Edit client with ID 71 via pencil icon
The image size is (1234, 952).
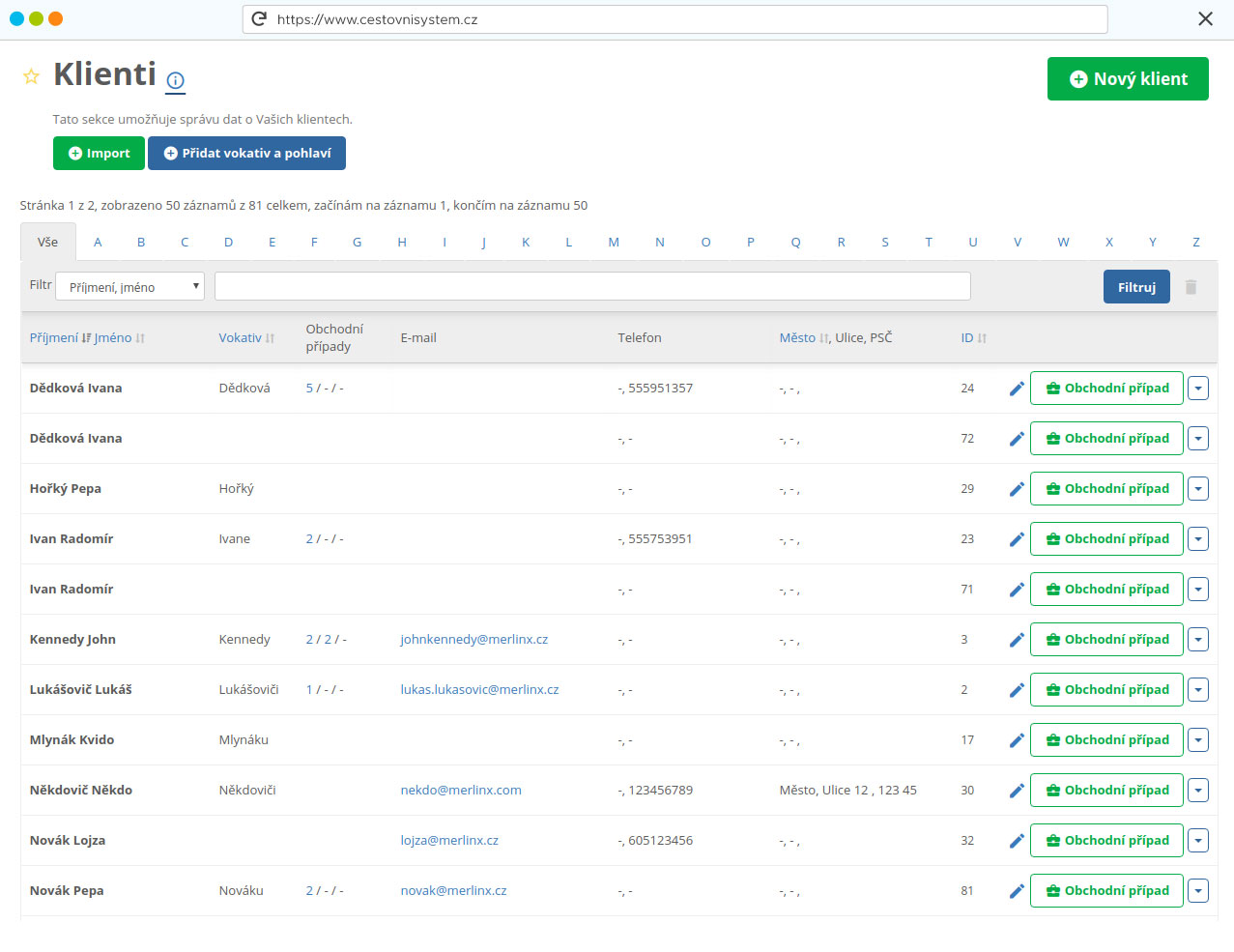1017,590
